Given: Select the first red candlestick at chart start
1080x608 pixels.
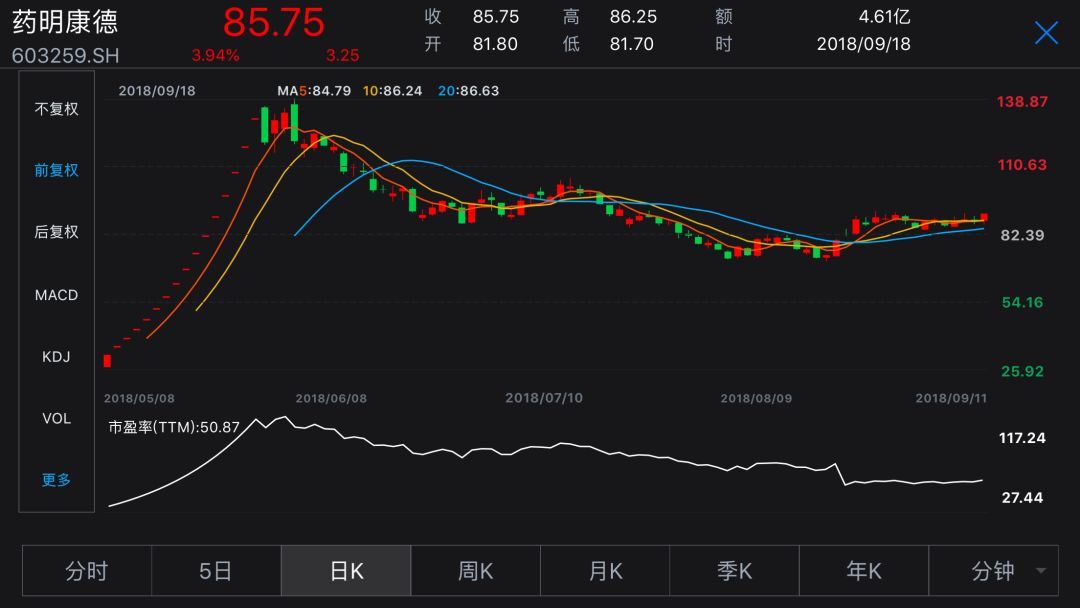Looking at the screenshot, I should point(107,361).
